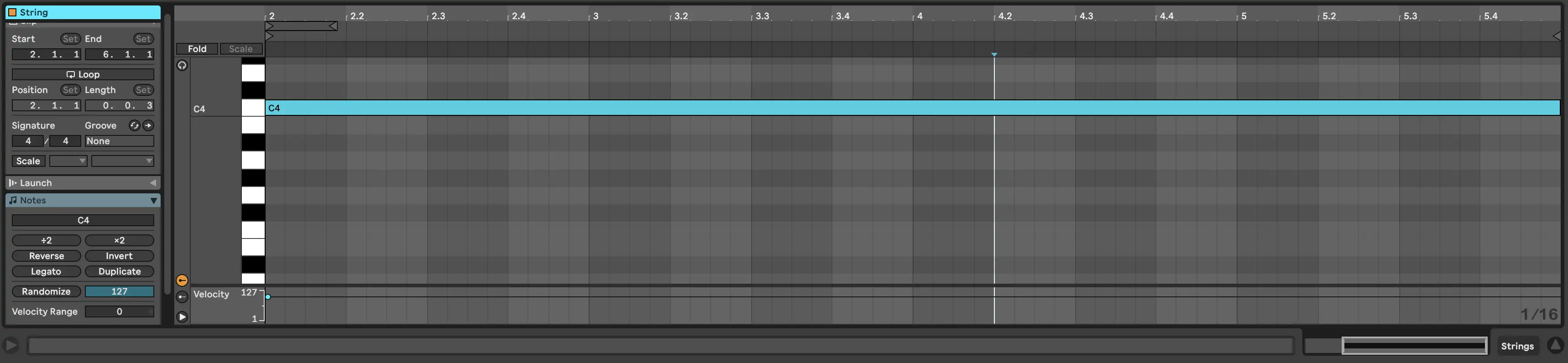Open the Strings device tab
The image size is (1568, 363).
tap(1517, 346)
